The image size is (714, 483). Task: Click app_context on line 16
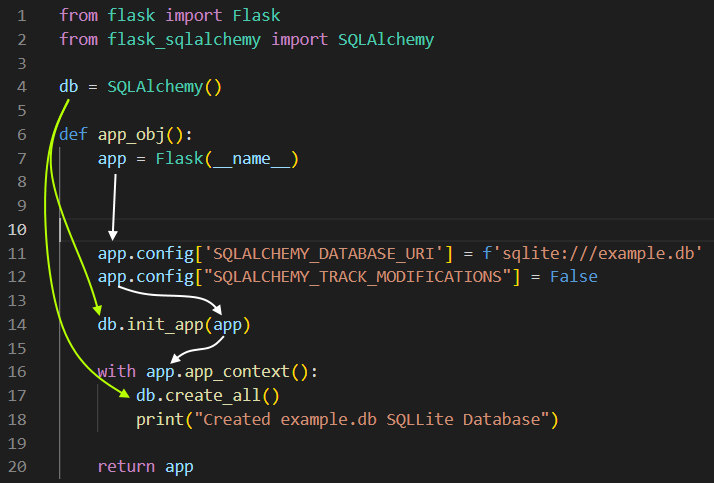pyautogui.click(x=237, y=372)
